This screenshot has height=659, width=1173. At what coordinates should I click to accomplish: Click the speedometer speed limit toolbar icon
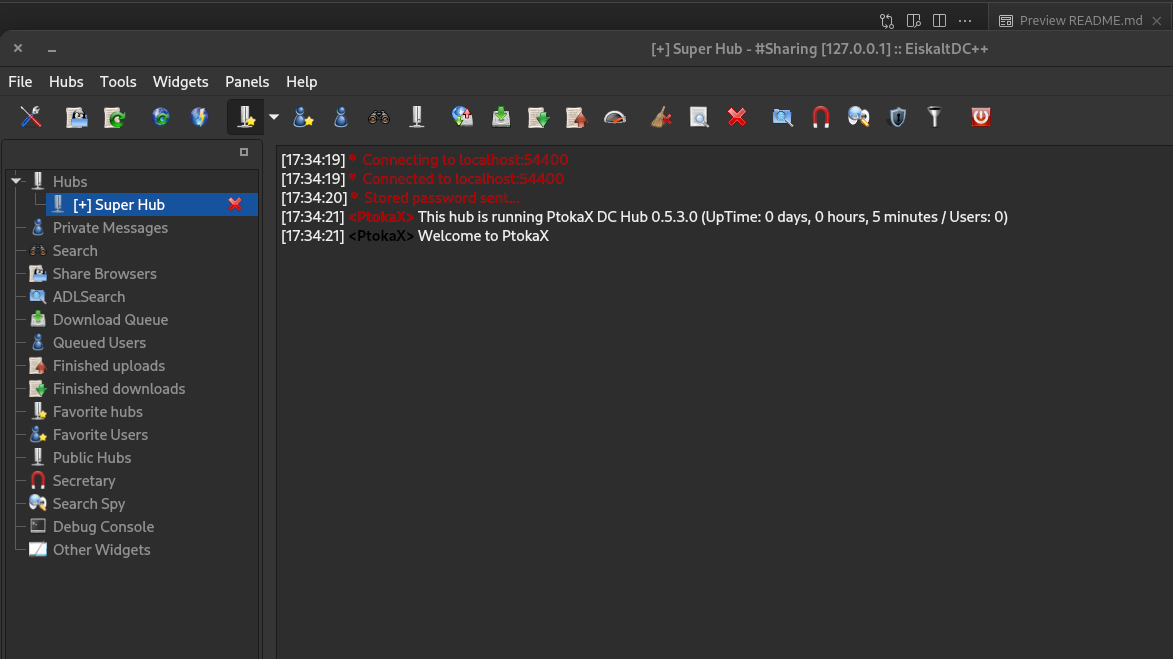coord(614,117)
